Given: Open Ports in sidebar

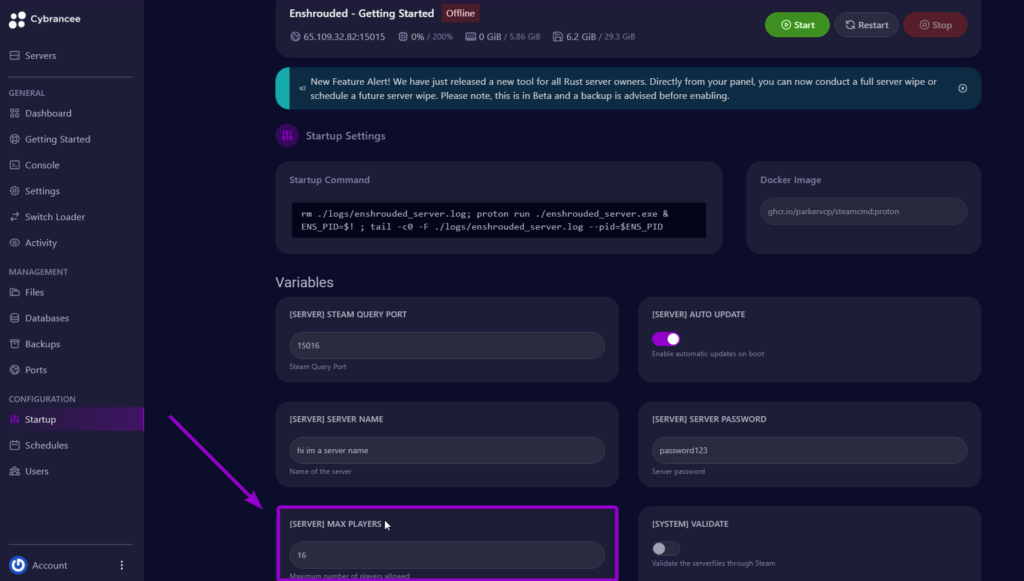Looking at the screenshot, I should point(36,369).
